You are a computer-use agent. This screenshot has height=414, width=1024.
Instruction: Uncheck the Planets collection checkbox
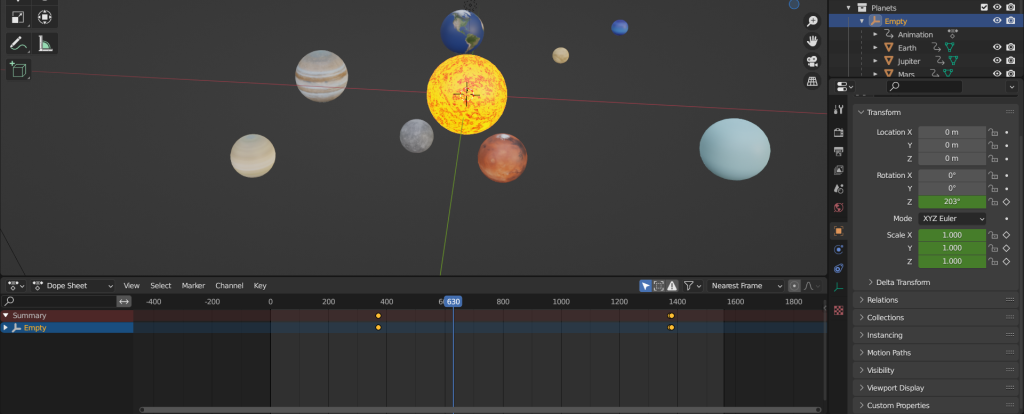(x=983, y=7)
